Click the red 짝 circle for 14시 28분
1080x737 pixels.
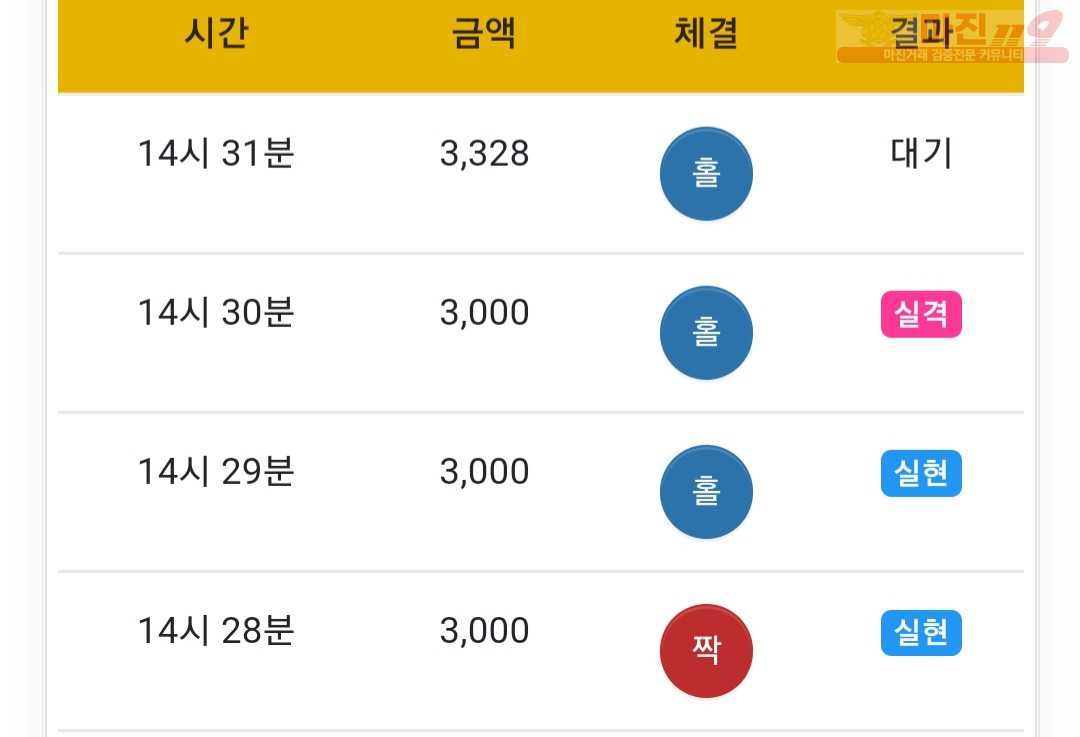(x=706, y=651)
